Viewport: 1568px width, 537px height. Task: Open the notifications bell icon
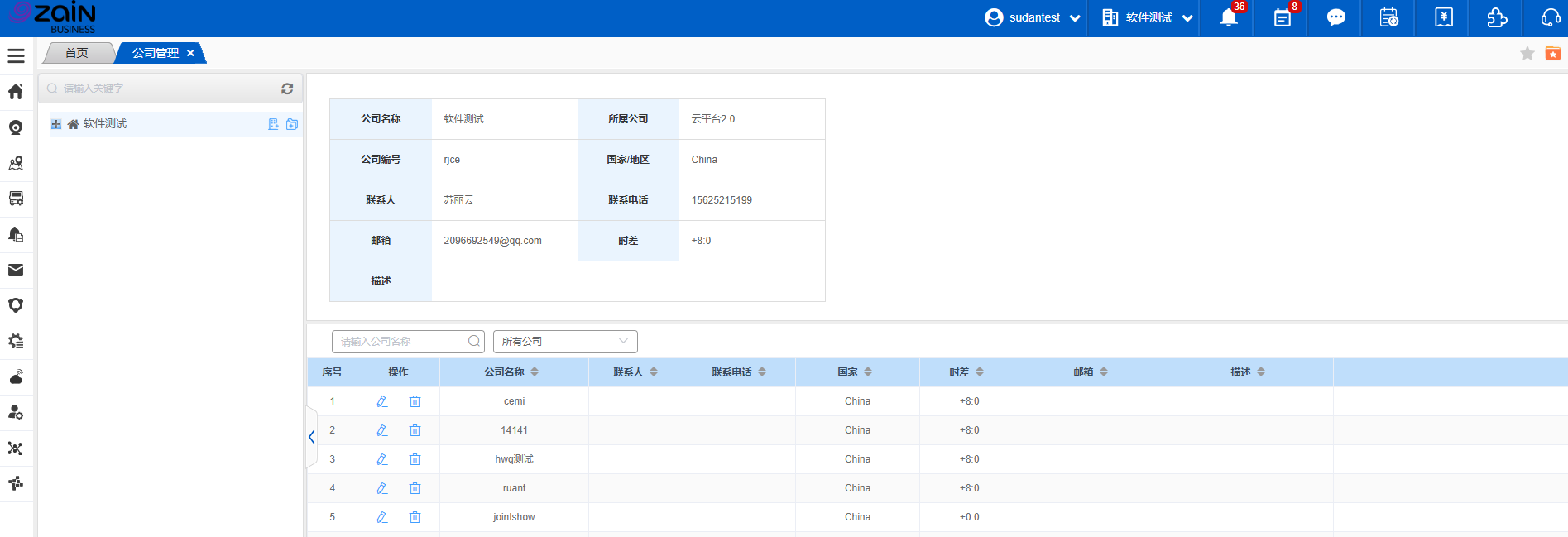coord(1228,18)
